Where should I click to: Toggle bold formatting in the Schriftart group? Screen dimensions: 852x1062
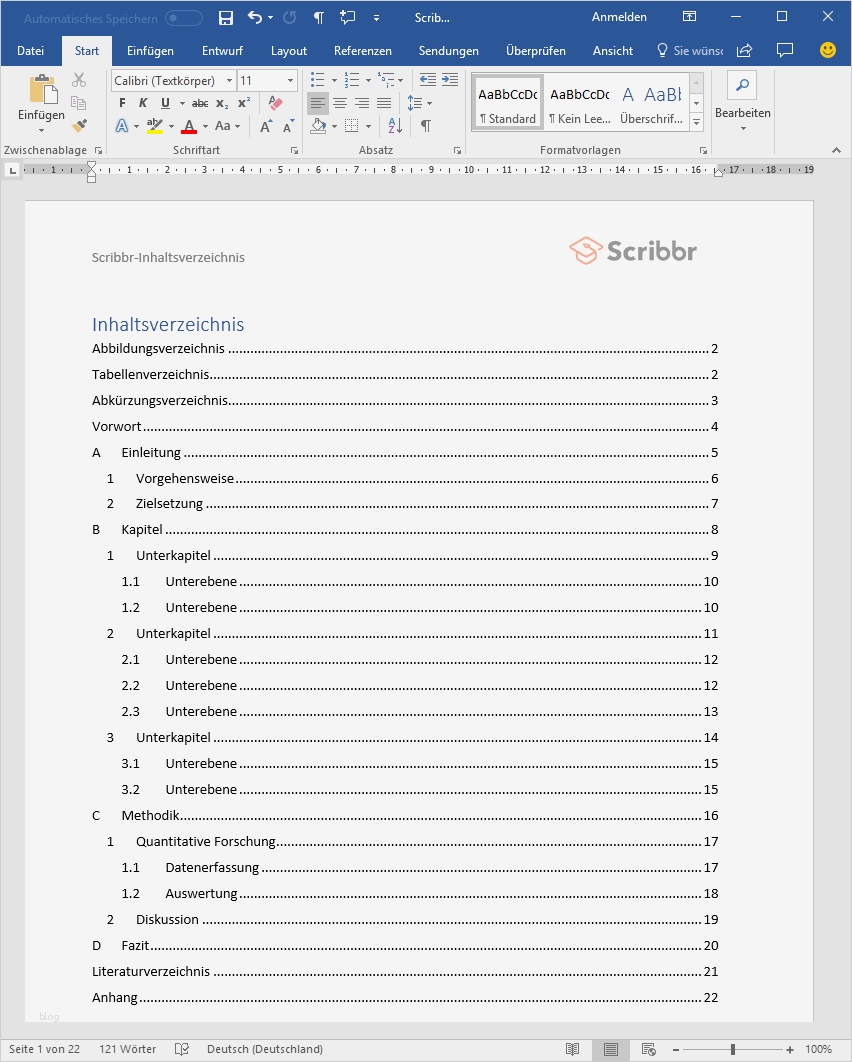(122, 102)
